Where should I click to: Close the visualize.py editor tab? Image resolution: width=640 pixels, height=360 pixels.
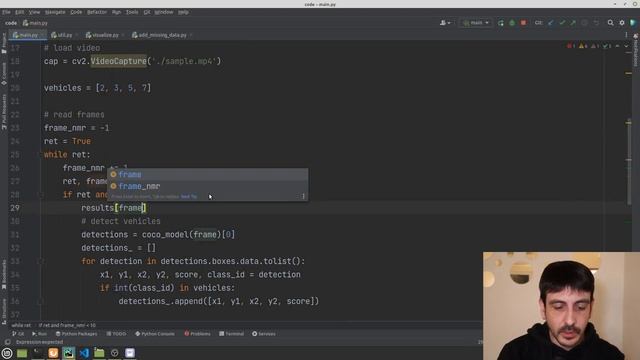click(x=123, y=35)
